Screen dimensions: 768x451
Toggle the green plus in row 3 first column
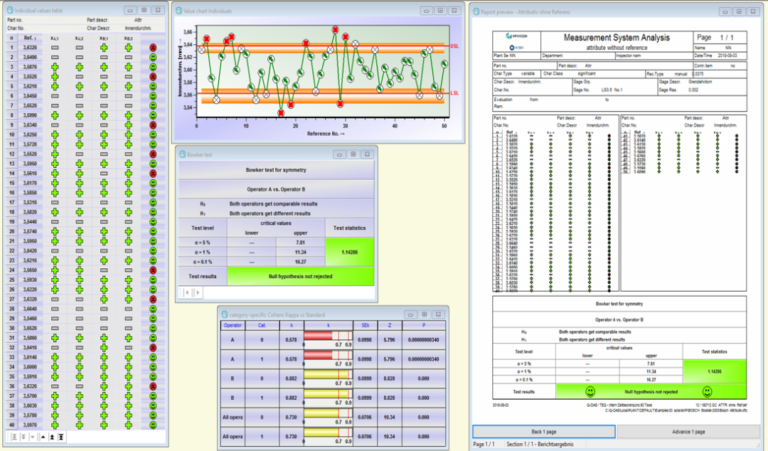(x=55, y=67)
